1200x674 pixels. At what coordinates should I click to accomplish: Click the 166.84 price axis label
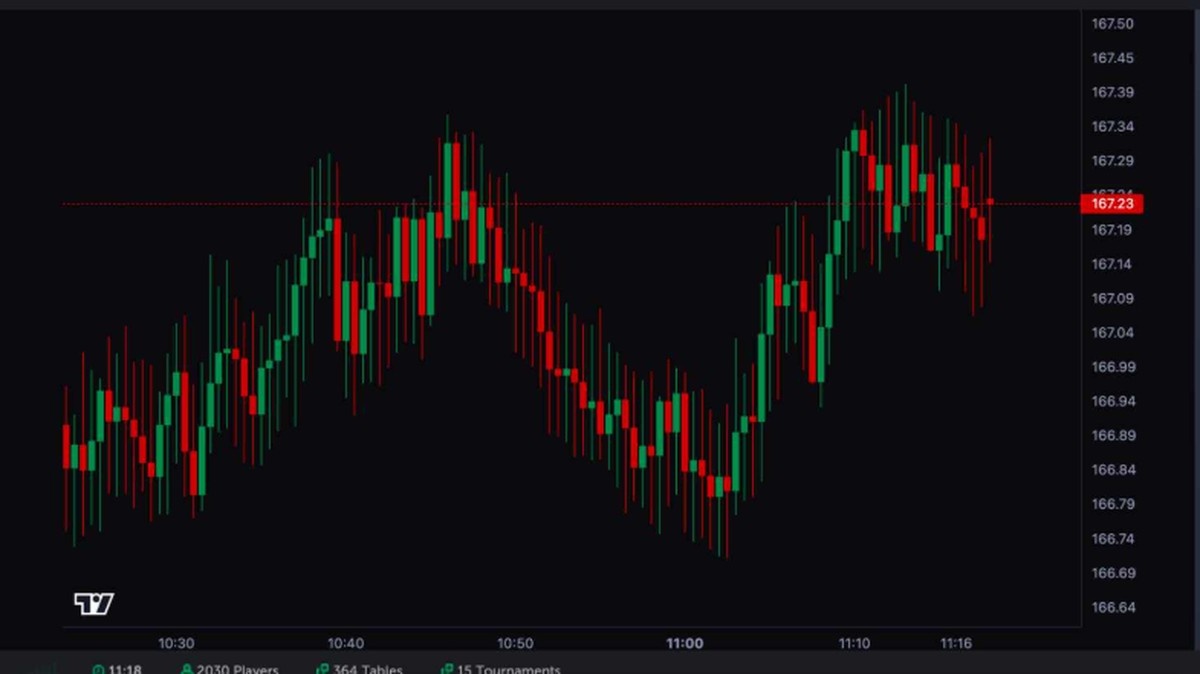click(x=1112, y=470)
